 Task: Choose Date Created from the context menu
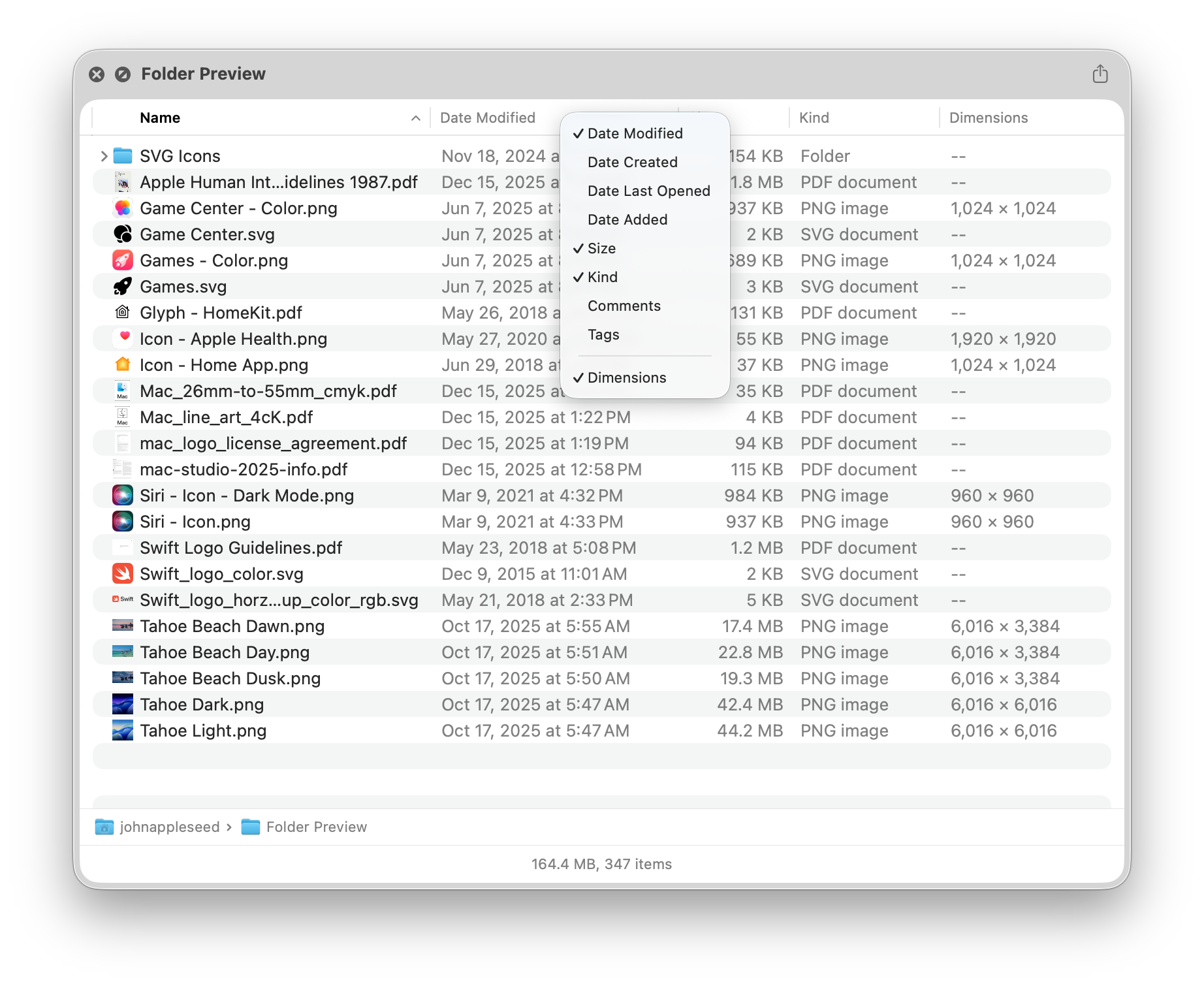coord(632,162)
